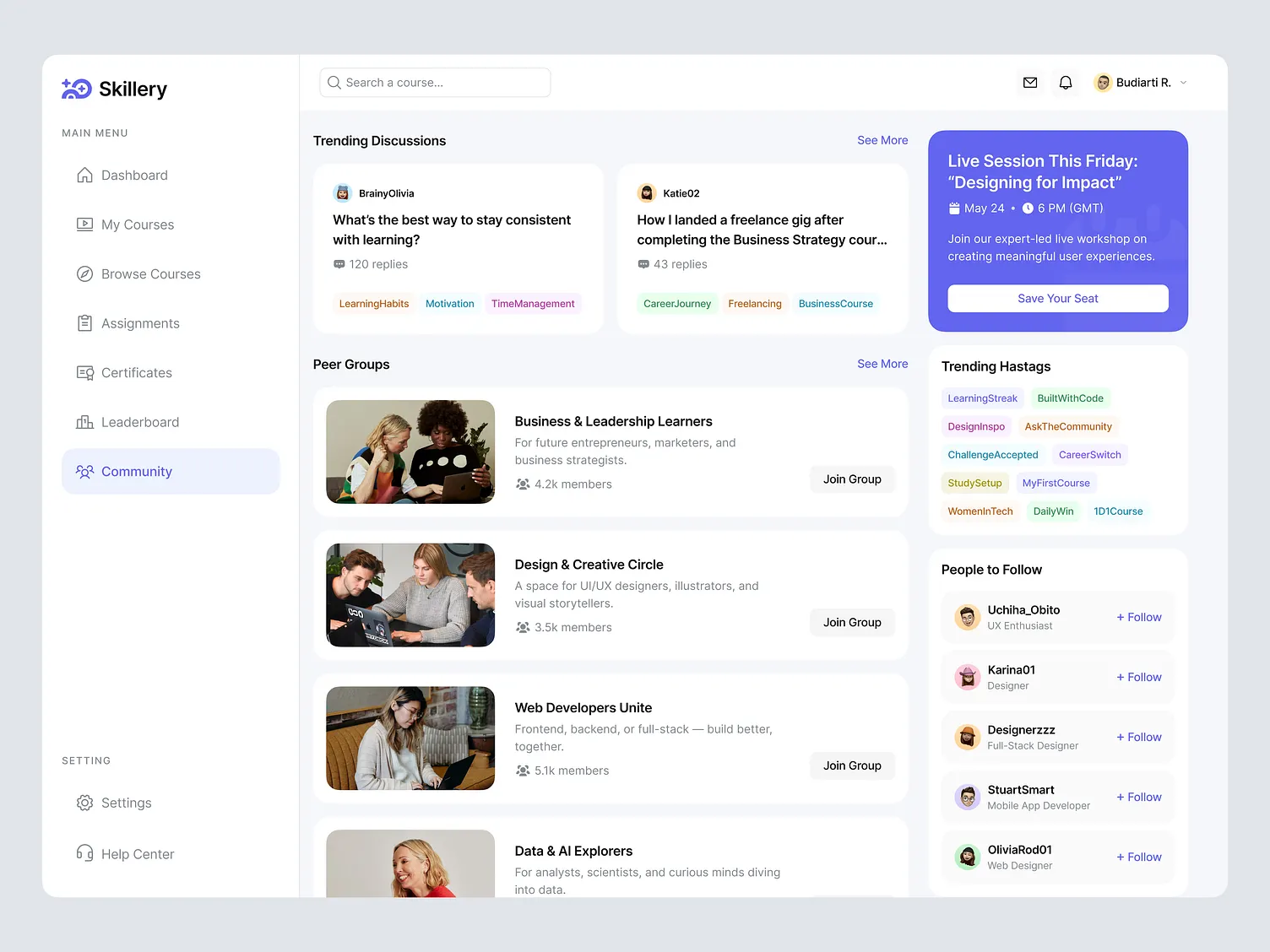Screen dimensions: 1270x952
Task: Click StuartSmart avatar
Action: point(968,798)
